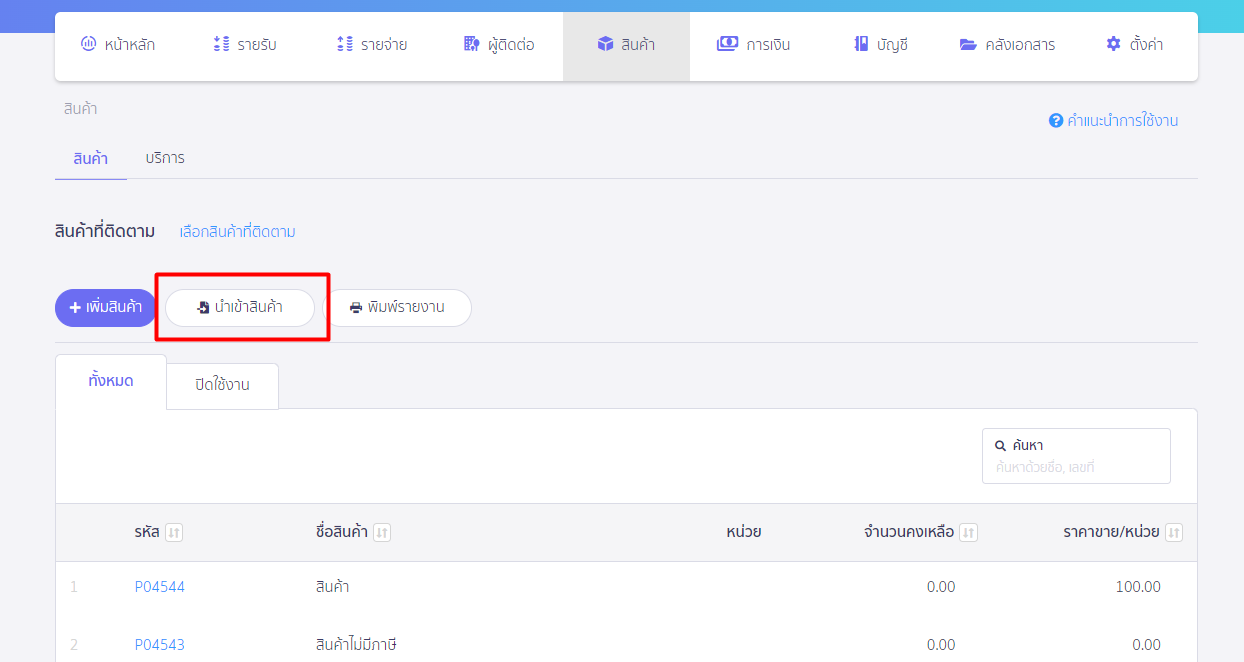Screen dimensions: 1244x662
Task: Sort by จำนวนคงเหลือ column sort icon
Action: pos(968,533)
